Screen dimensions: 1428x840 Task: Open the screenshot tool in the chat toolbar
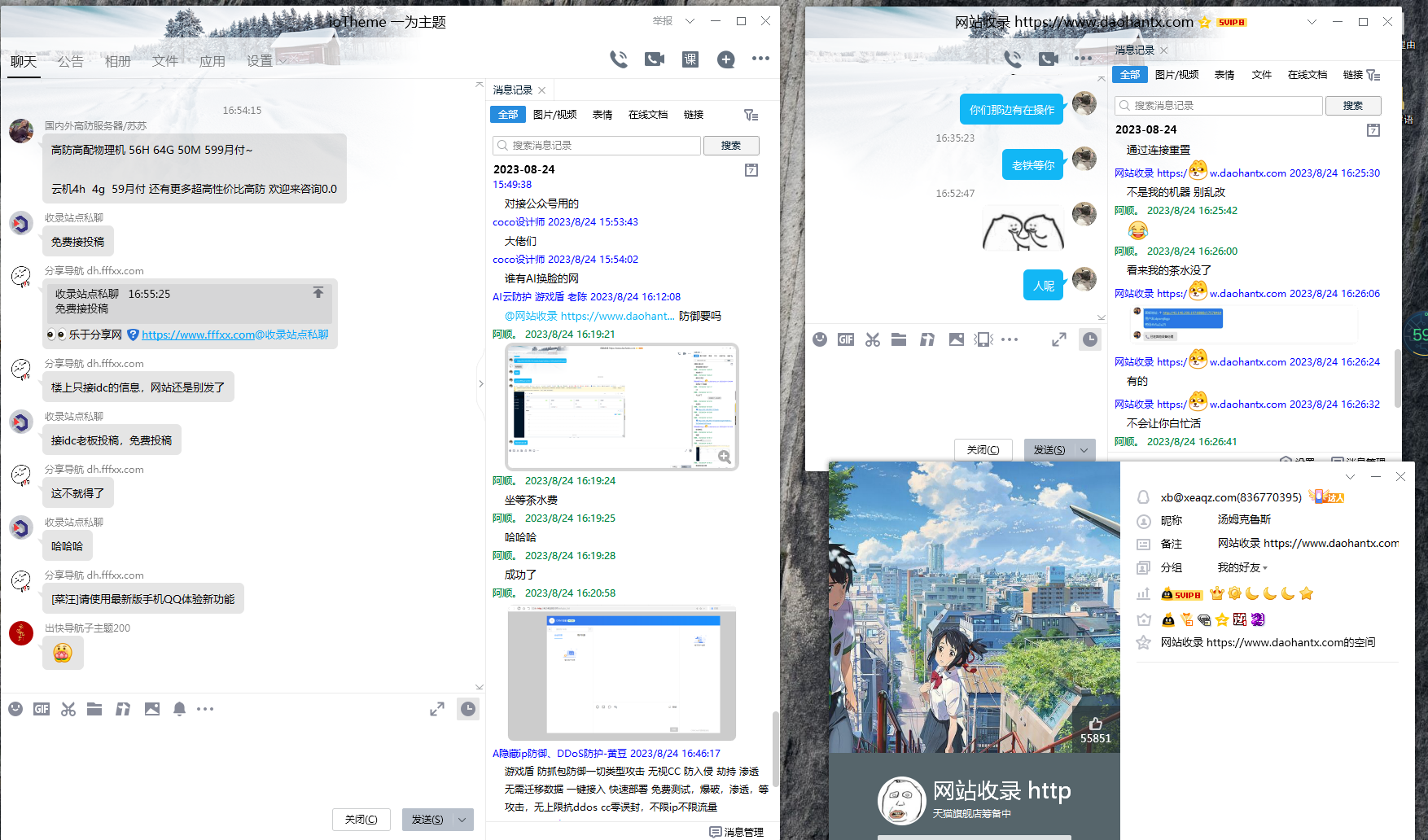tap(68, 709)
